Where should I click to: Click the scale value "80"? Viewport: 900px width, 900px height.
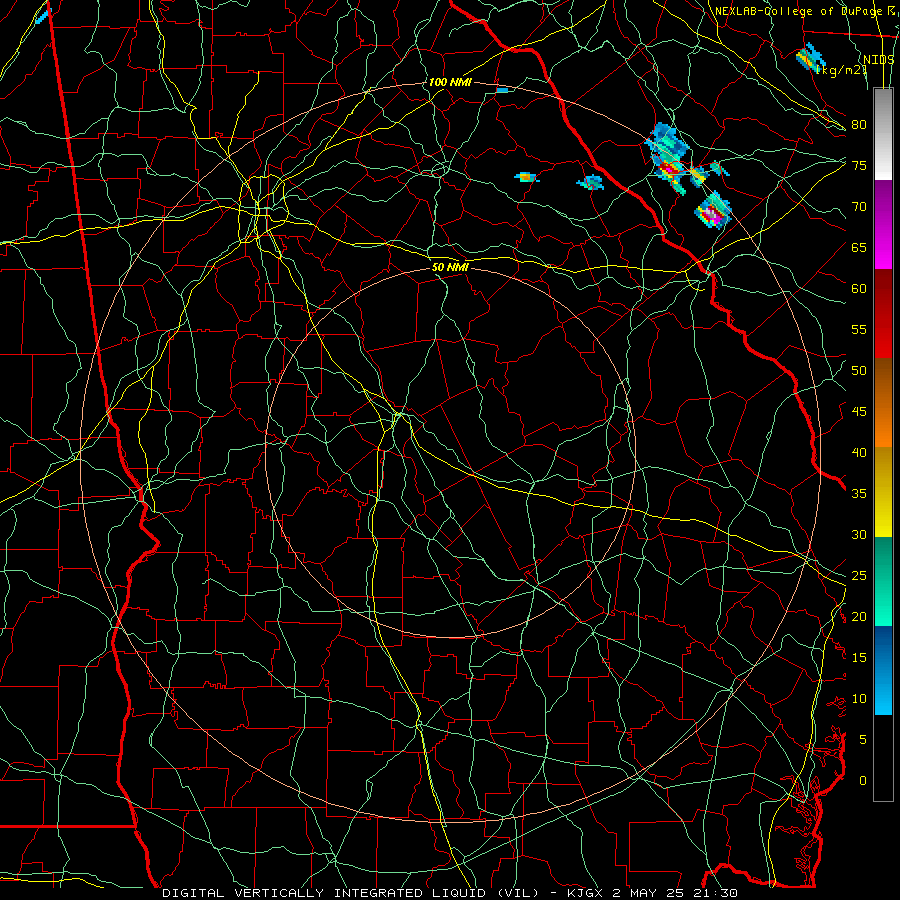(859, 125)
